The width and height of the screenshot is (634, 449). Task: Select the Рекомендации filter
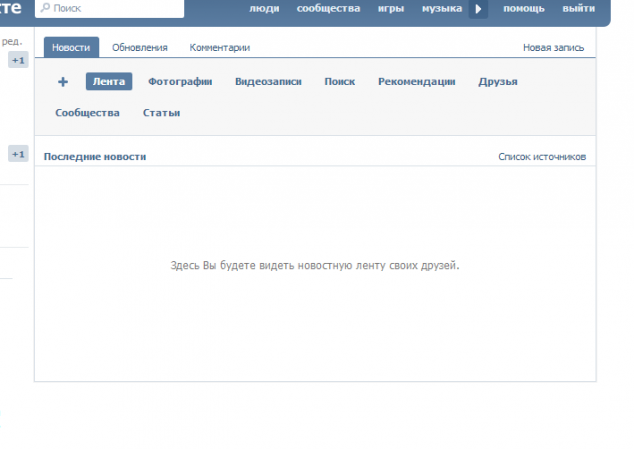416,81
